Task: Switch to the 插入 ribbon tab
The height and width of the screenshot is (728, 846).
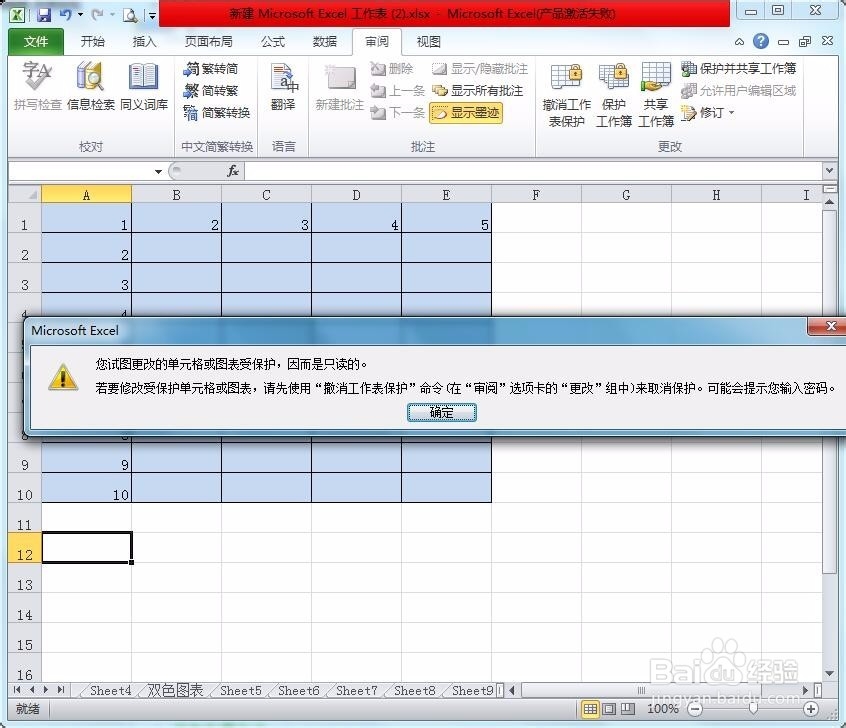Action: point(144,42)
